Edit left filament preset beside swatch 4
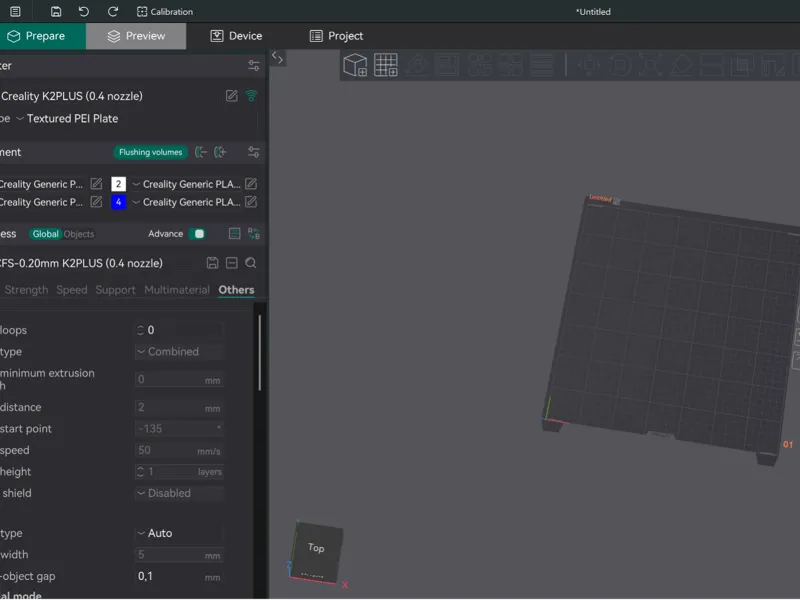The image size is (800, 600). pos(96,202)
